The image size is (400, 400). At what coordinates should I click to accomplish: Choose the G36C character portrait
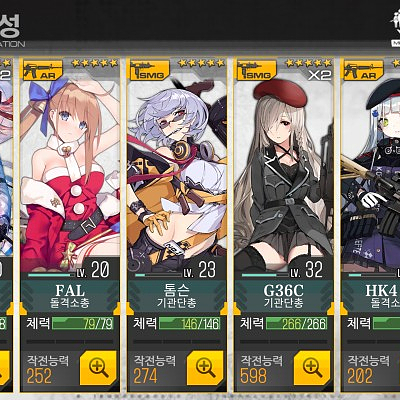tap(284, 170)
